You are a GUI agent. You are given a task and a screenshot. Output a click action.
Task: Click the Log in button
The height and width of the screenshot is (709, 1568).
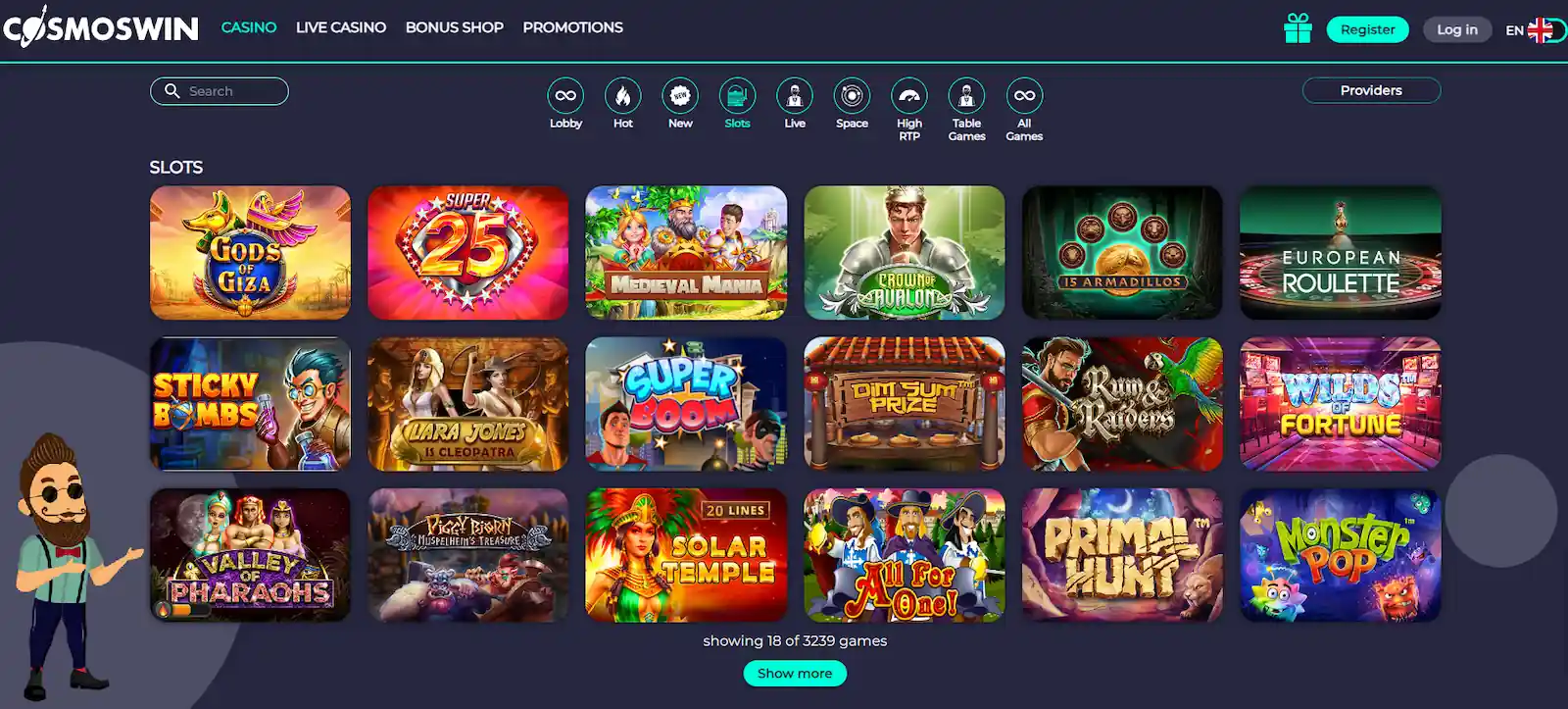[x=1457, y=29]
